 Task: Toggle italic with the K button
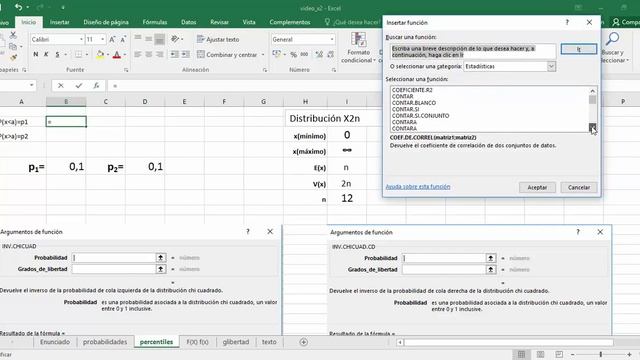pos(46,54)
